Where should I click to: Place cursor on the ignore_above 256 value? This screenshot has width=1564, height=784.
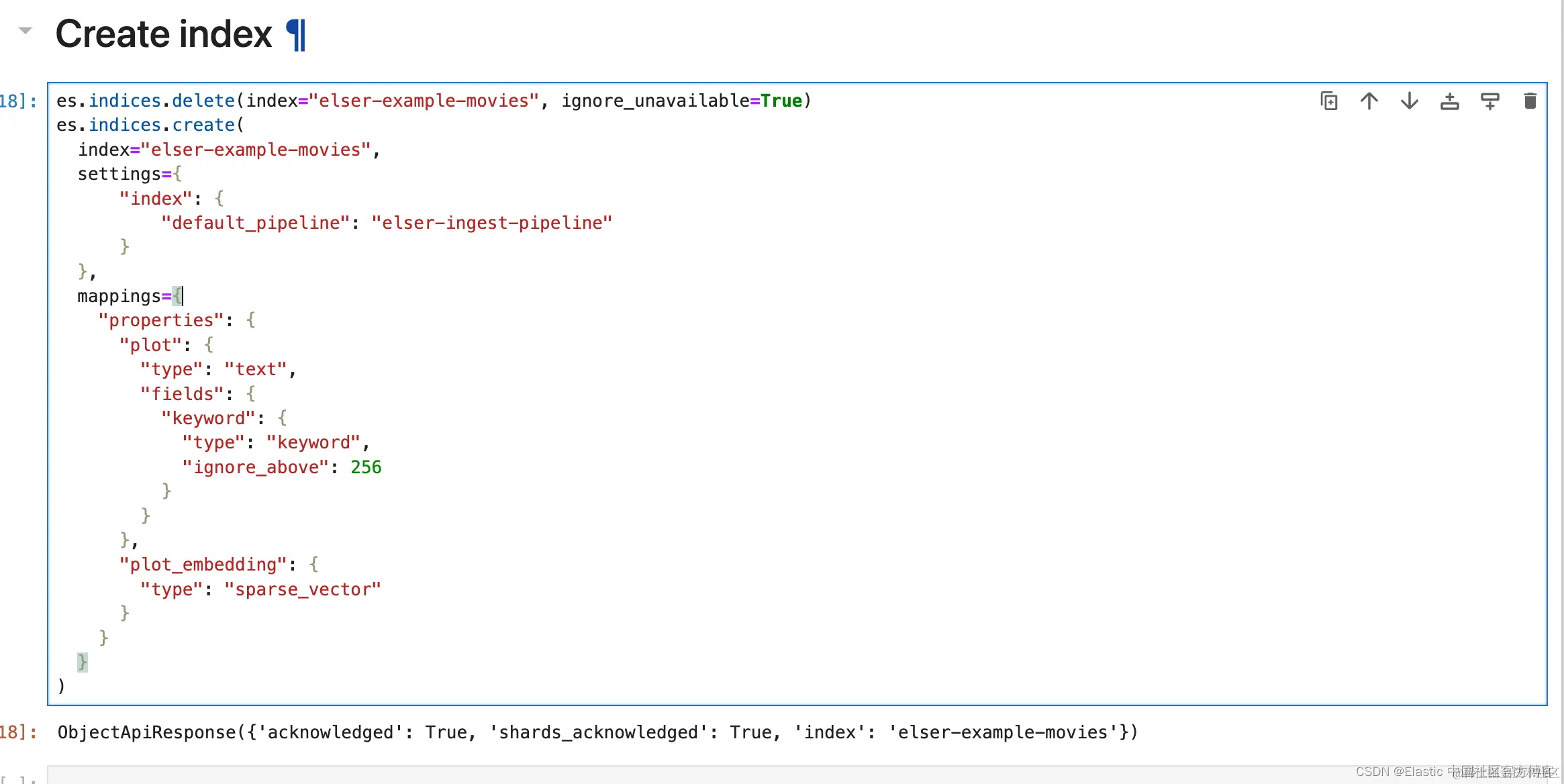(366, 467)
